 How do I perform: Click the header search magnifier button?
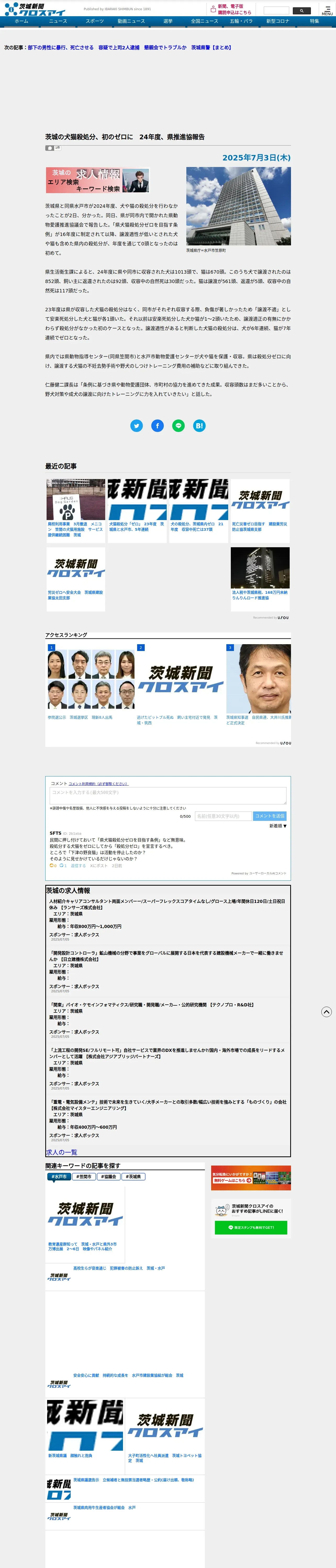point(302,10)
